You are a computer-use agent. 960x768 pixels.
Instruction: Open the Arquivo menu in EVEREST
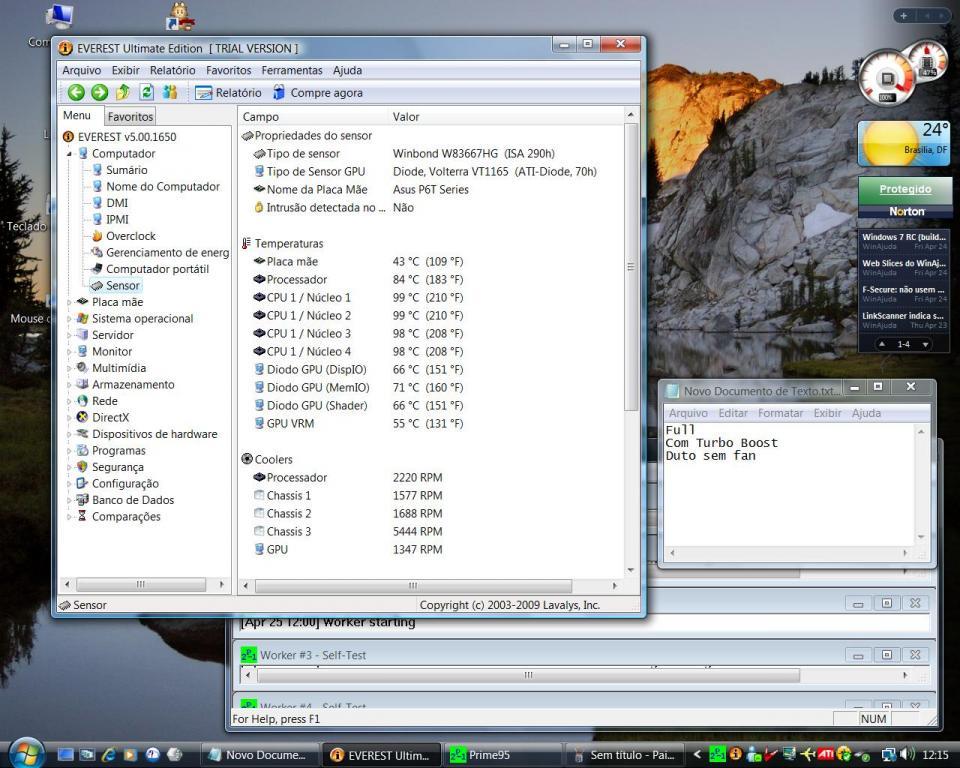tap(81, 70)
